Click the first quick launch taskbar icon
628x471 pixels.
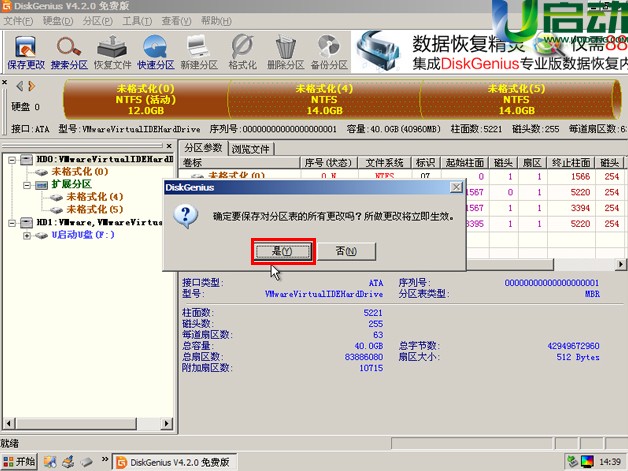(x=50, y=461)
